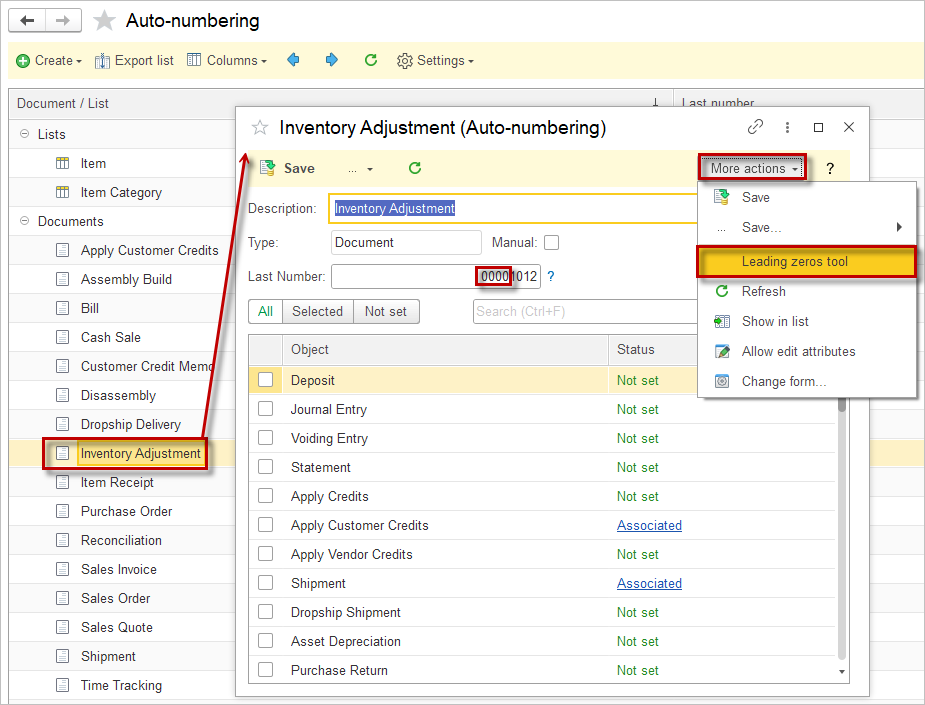
Task: Choose Leading zeros tool from menu
Action: point(794,262)
